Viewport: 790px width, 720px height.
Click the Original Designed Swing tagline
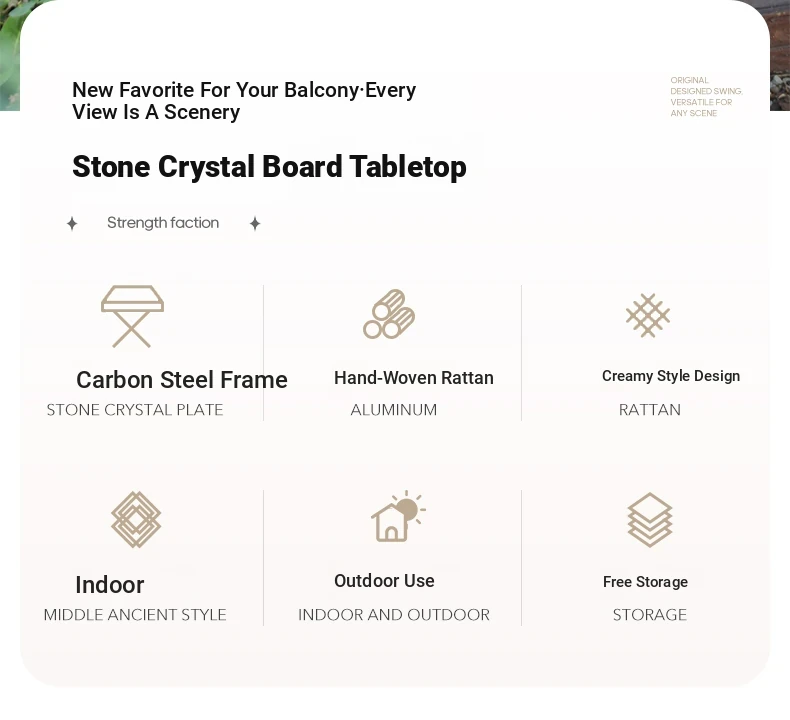(706, 97)
